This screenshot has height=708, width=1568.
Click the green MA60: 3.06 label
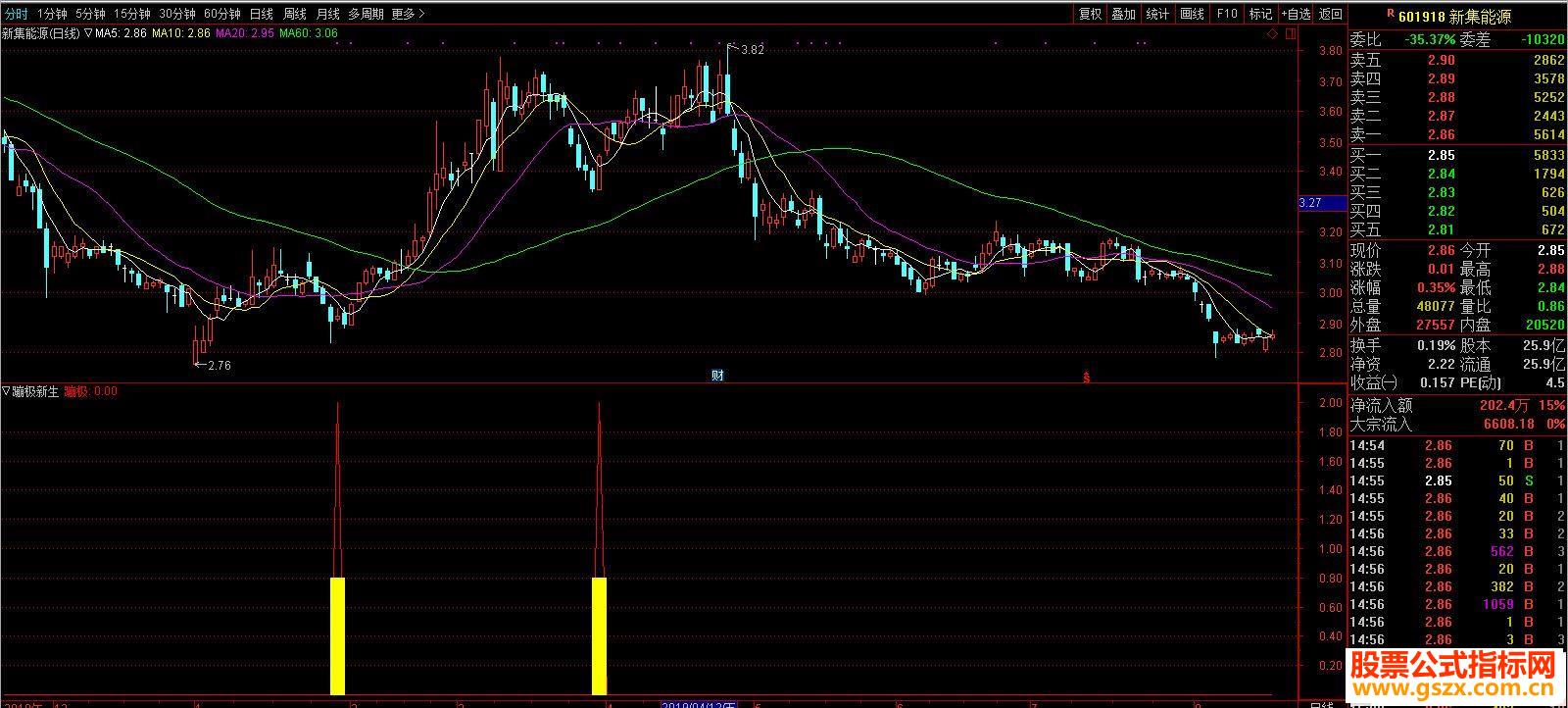(309, 33)
